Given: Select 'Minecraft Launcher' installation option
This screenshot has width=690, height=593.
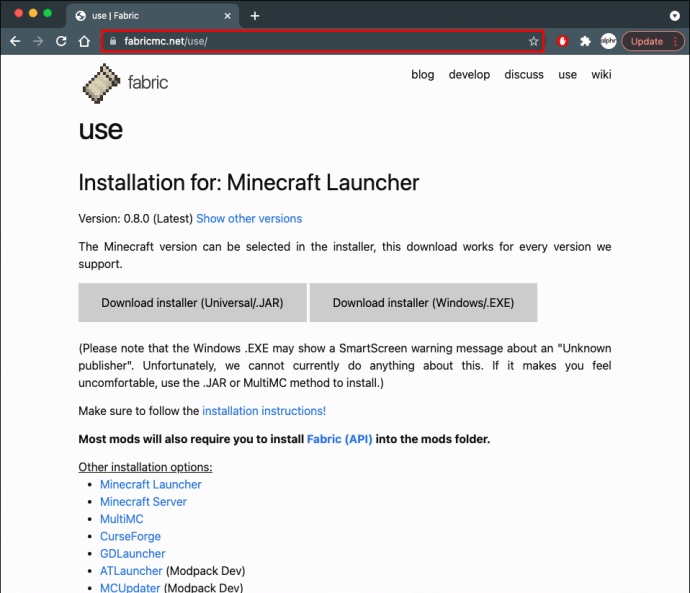Looking at the screenshot, I should 150,484.
